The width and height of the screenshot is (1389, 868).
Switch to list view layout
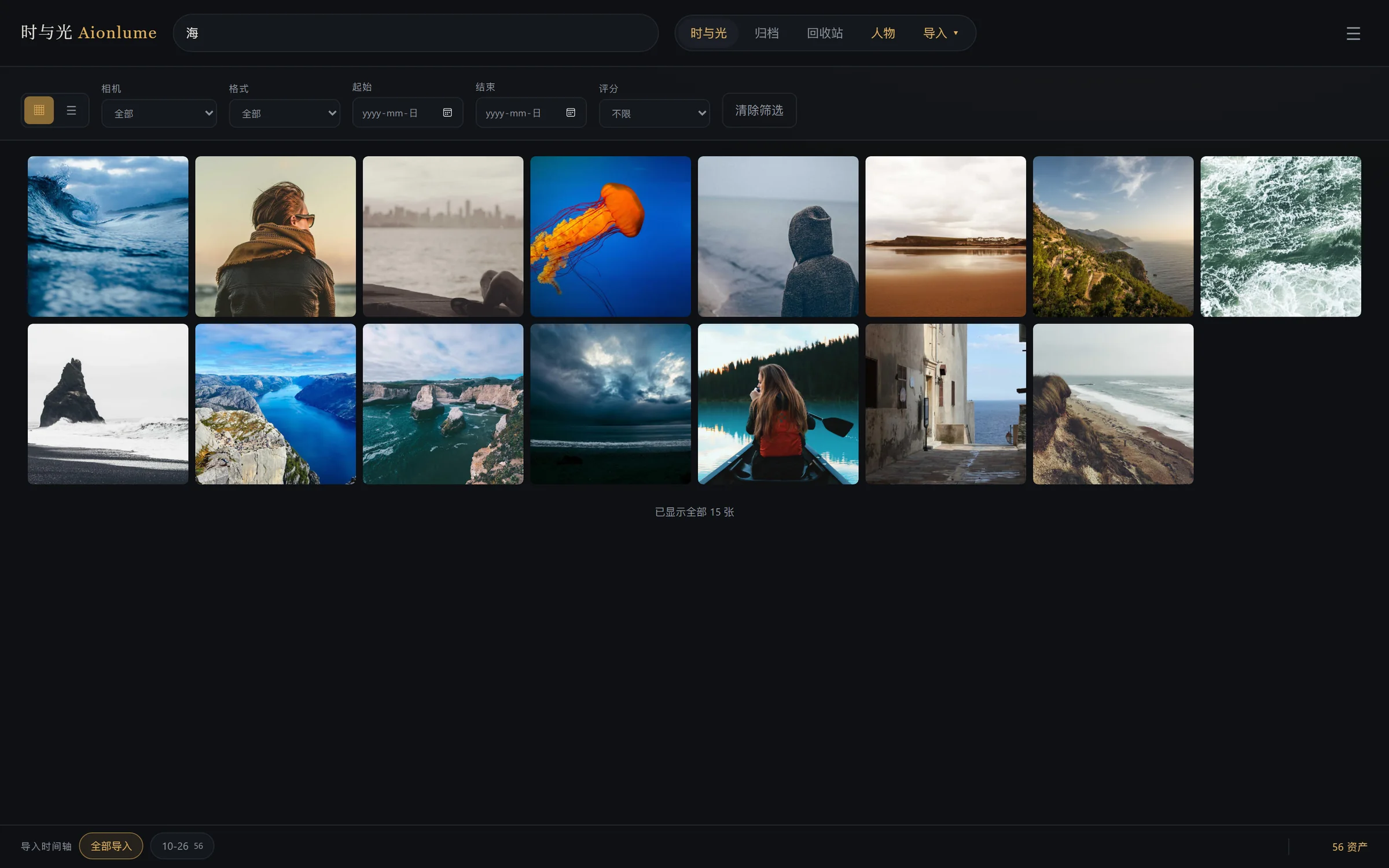[x=71, y=110]
